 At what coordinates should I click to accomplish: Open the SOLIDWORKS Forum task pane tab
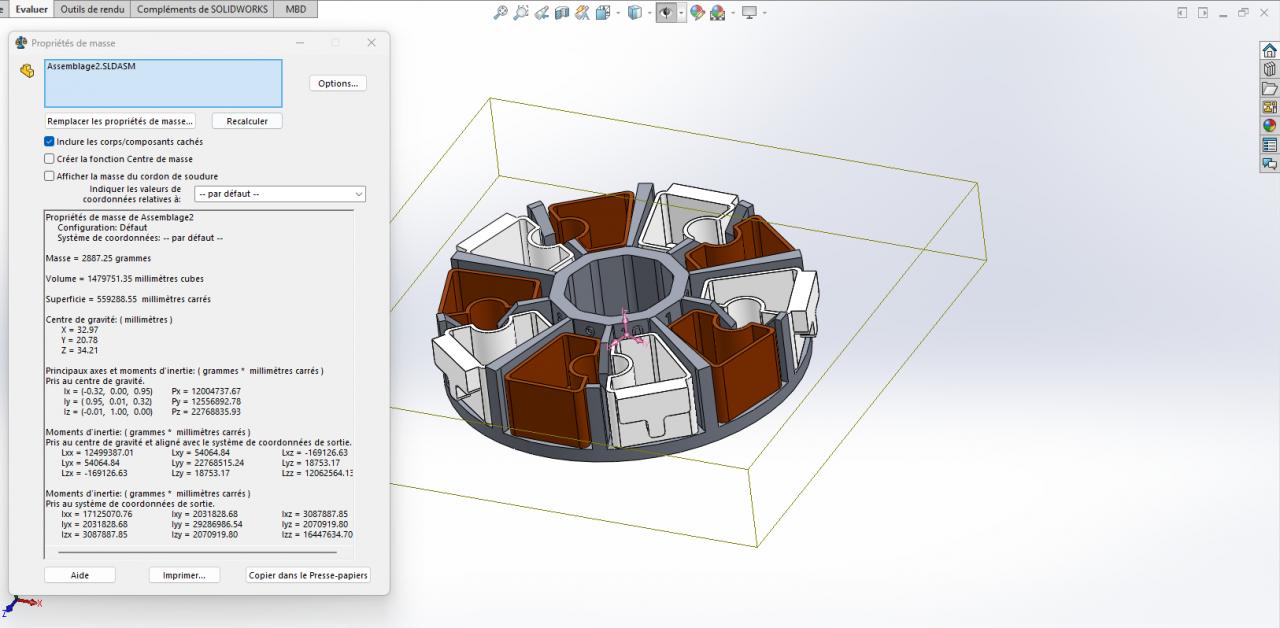pos(1269,164)
